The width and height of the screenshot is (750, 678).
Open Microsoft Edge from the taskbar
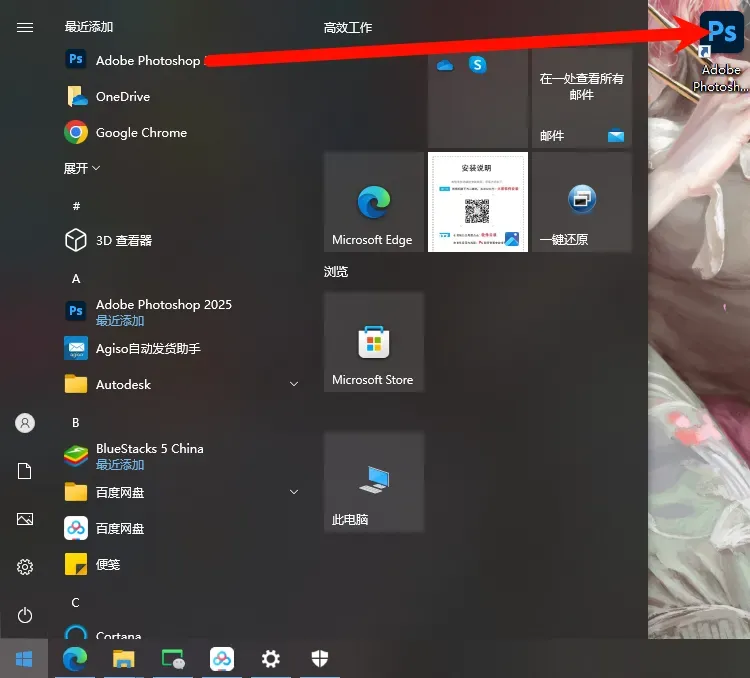[x=75, y=658]
